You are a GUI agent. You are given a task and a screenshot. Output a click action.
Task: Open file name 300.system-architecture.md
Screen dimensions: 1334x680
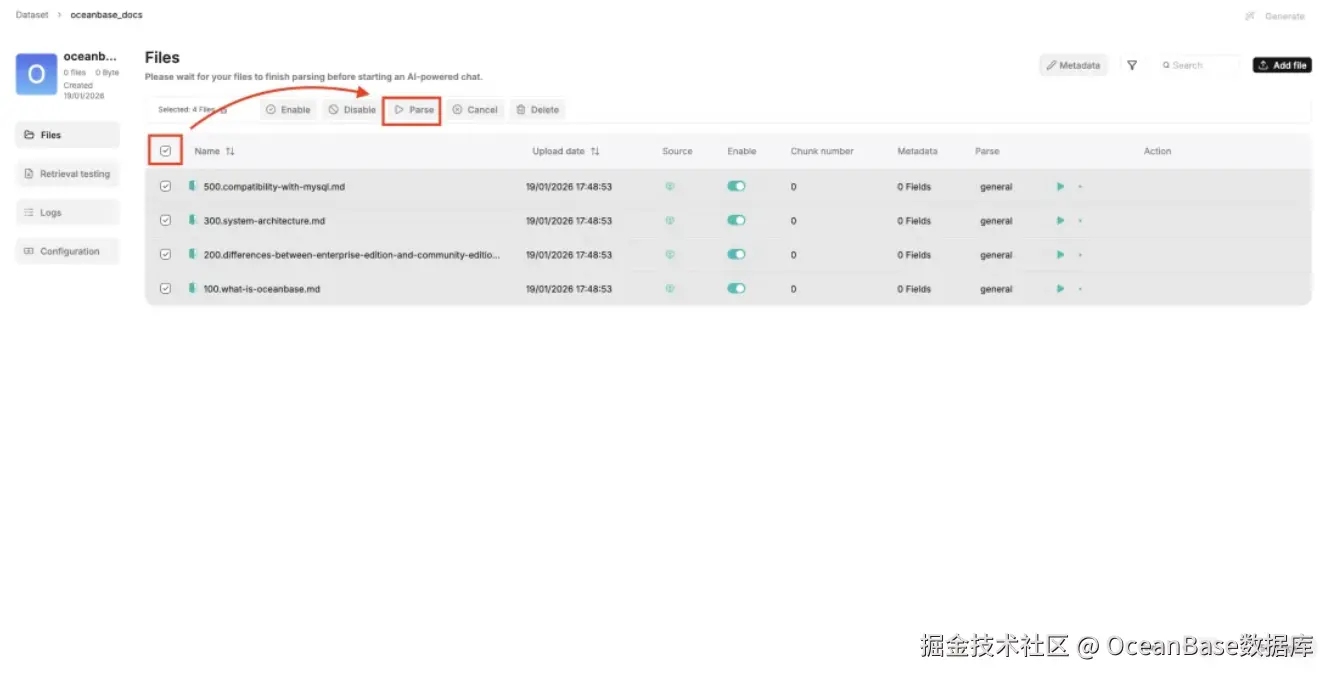tap(264, 221)
